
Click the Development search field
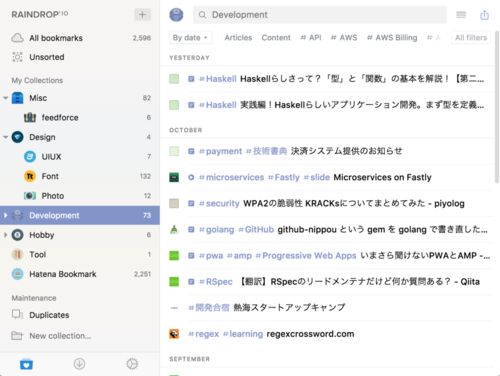coord(320,15)
